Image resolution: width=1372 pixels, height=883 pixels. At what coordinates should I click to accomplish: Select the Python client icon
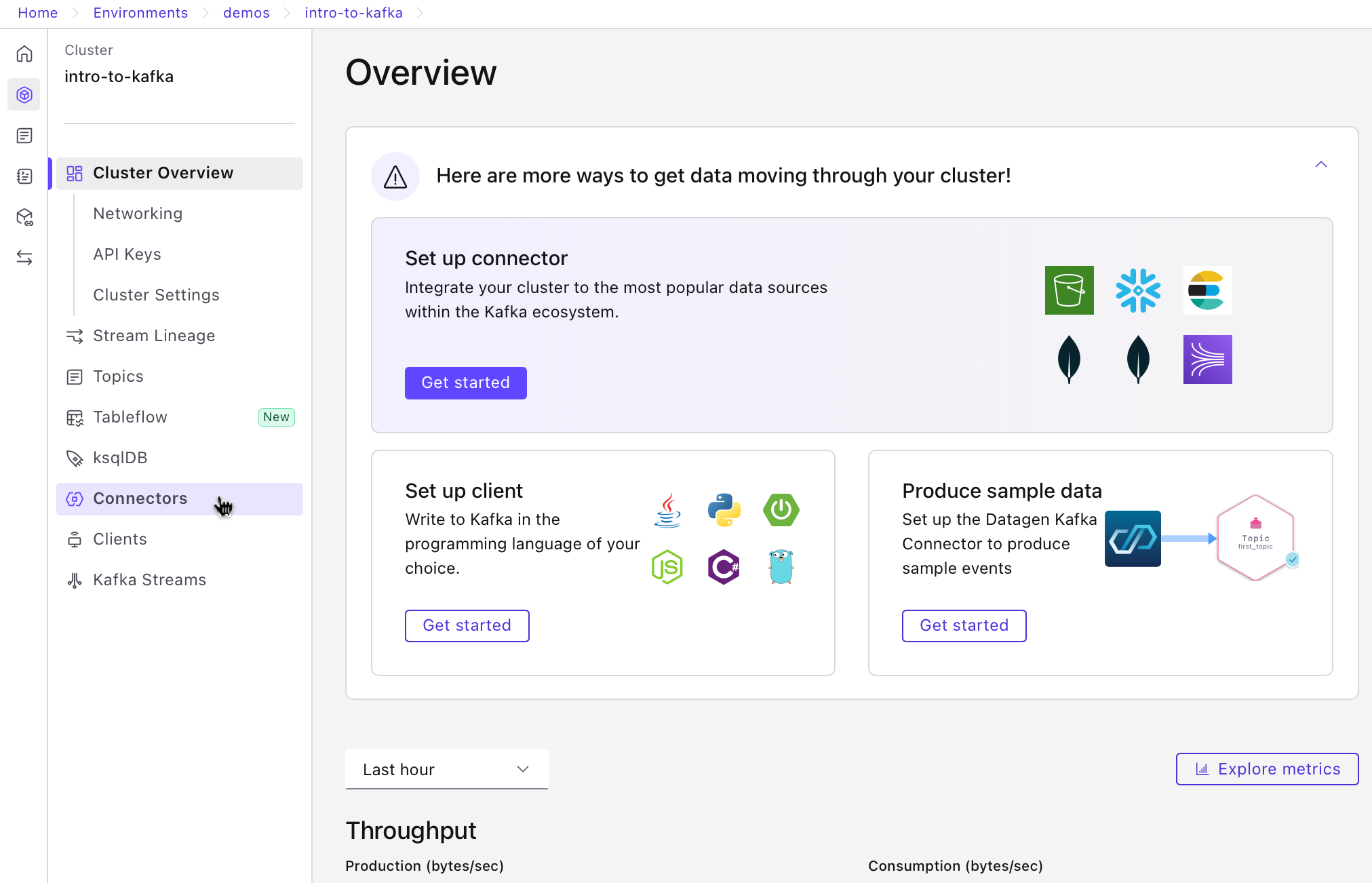[x=724, y=510]
